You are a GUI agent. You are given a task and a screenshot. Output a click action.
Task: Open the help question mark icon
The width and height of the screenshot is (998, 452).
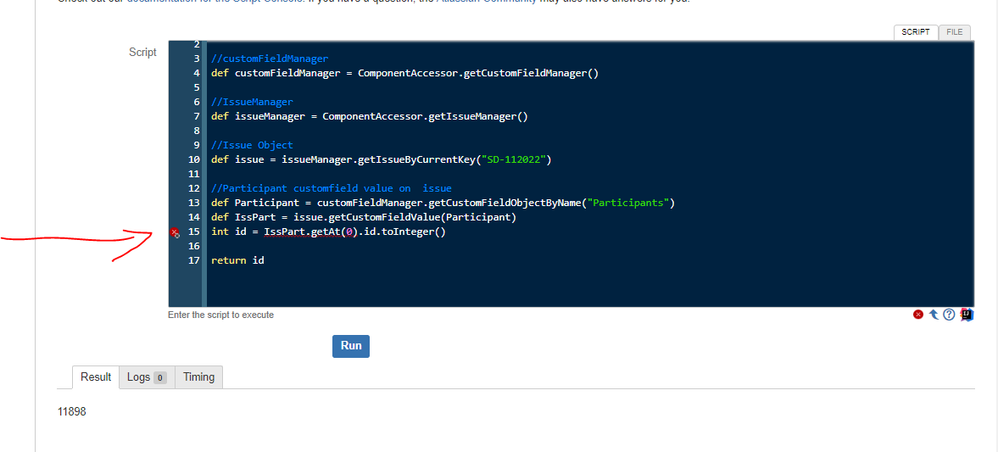click(949, 314)
